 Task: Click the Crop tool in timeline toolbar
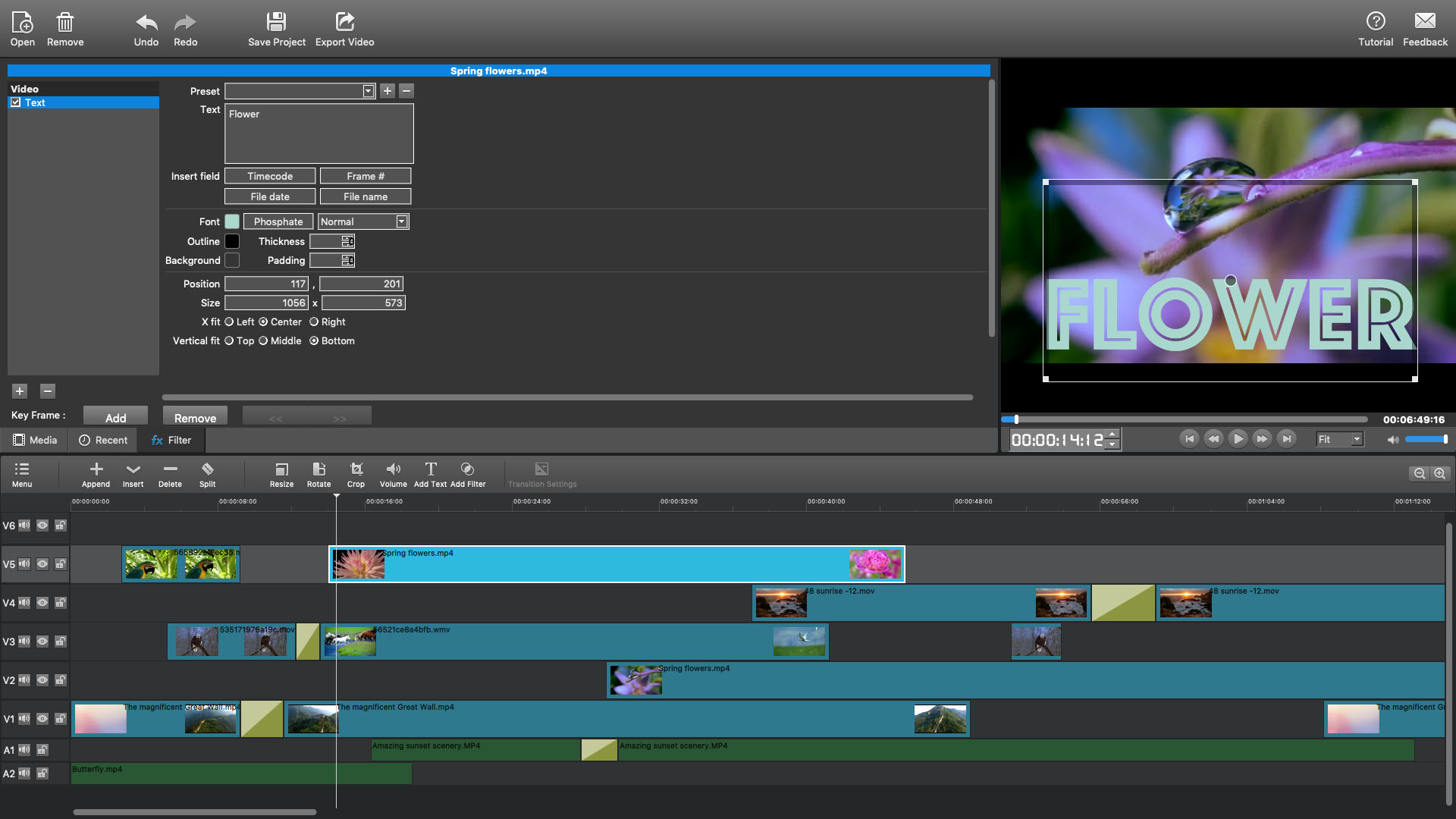tap(355, 474)
